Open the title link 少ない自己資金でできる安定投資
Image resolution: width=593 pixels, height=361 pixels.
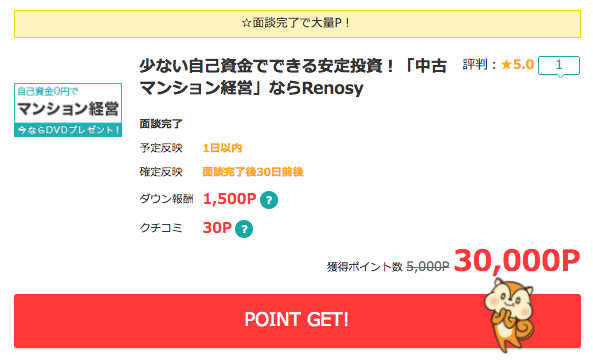(293, 77)
